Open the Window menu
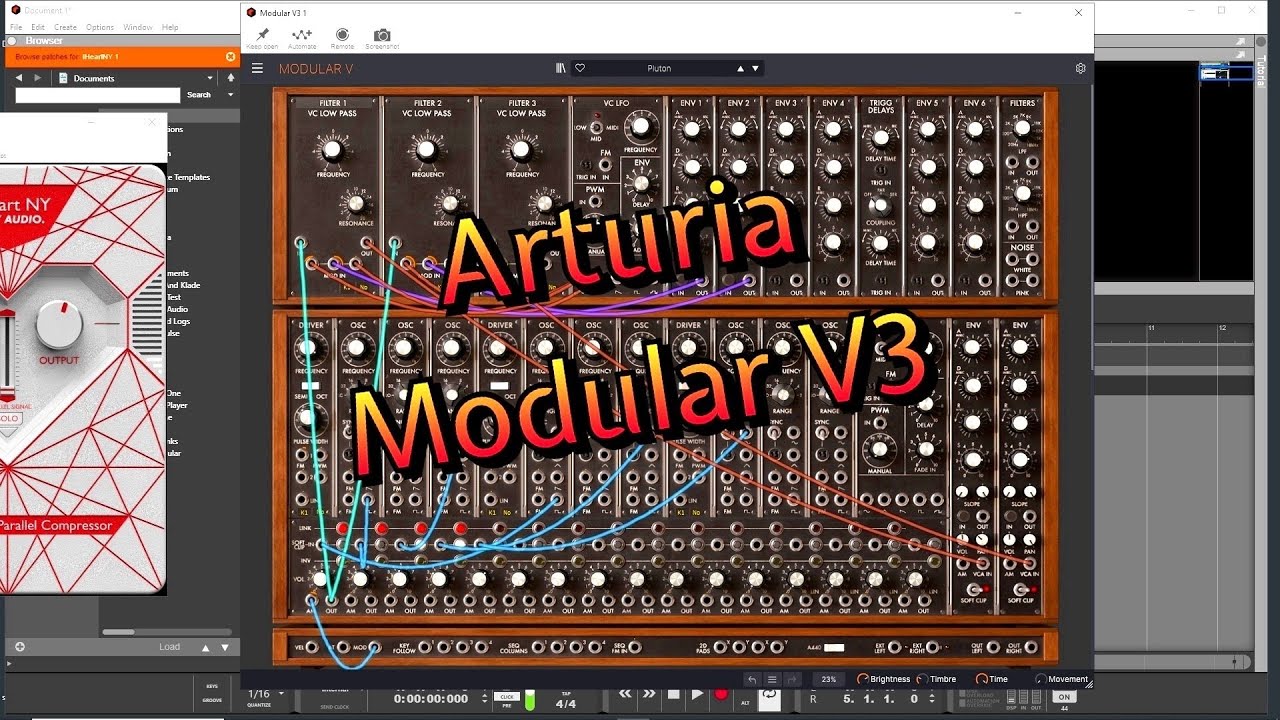 (x=138, y=27)
